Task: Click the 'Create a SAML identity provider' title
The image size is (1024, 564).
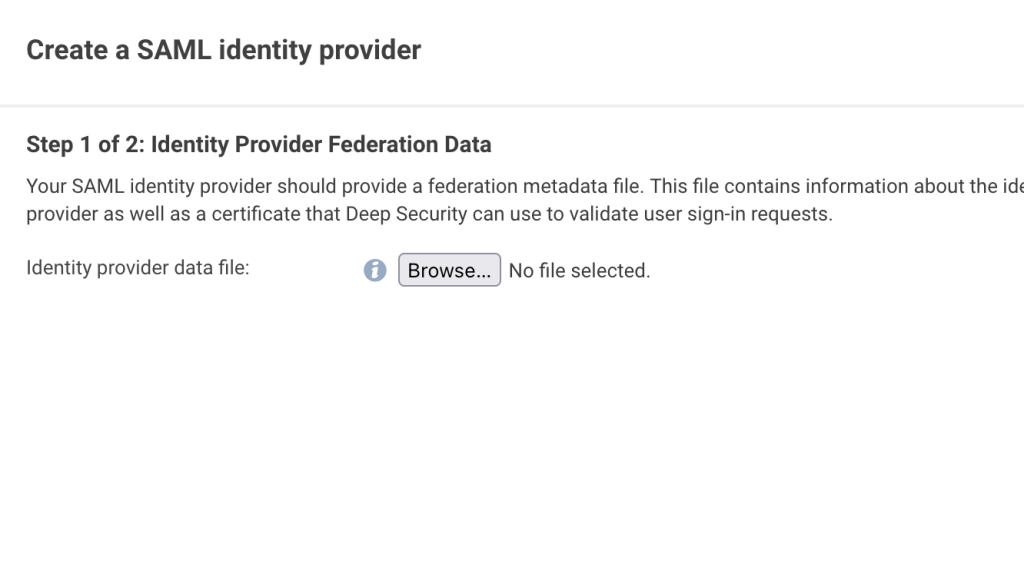Action: 223,50
